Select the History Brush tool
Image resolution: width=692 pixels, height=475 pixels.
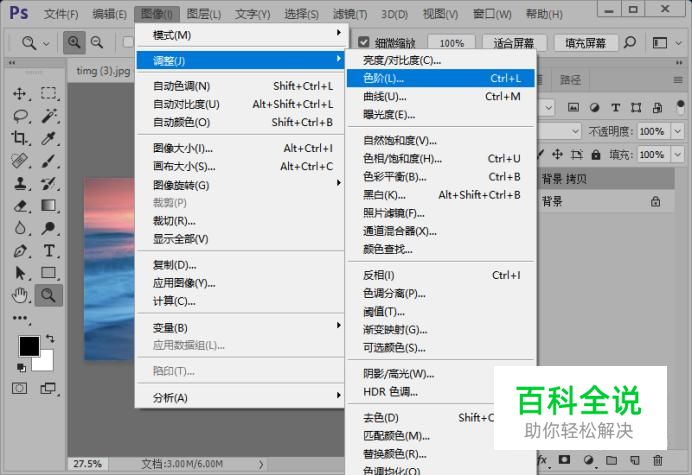click(x=49, y=183)
